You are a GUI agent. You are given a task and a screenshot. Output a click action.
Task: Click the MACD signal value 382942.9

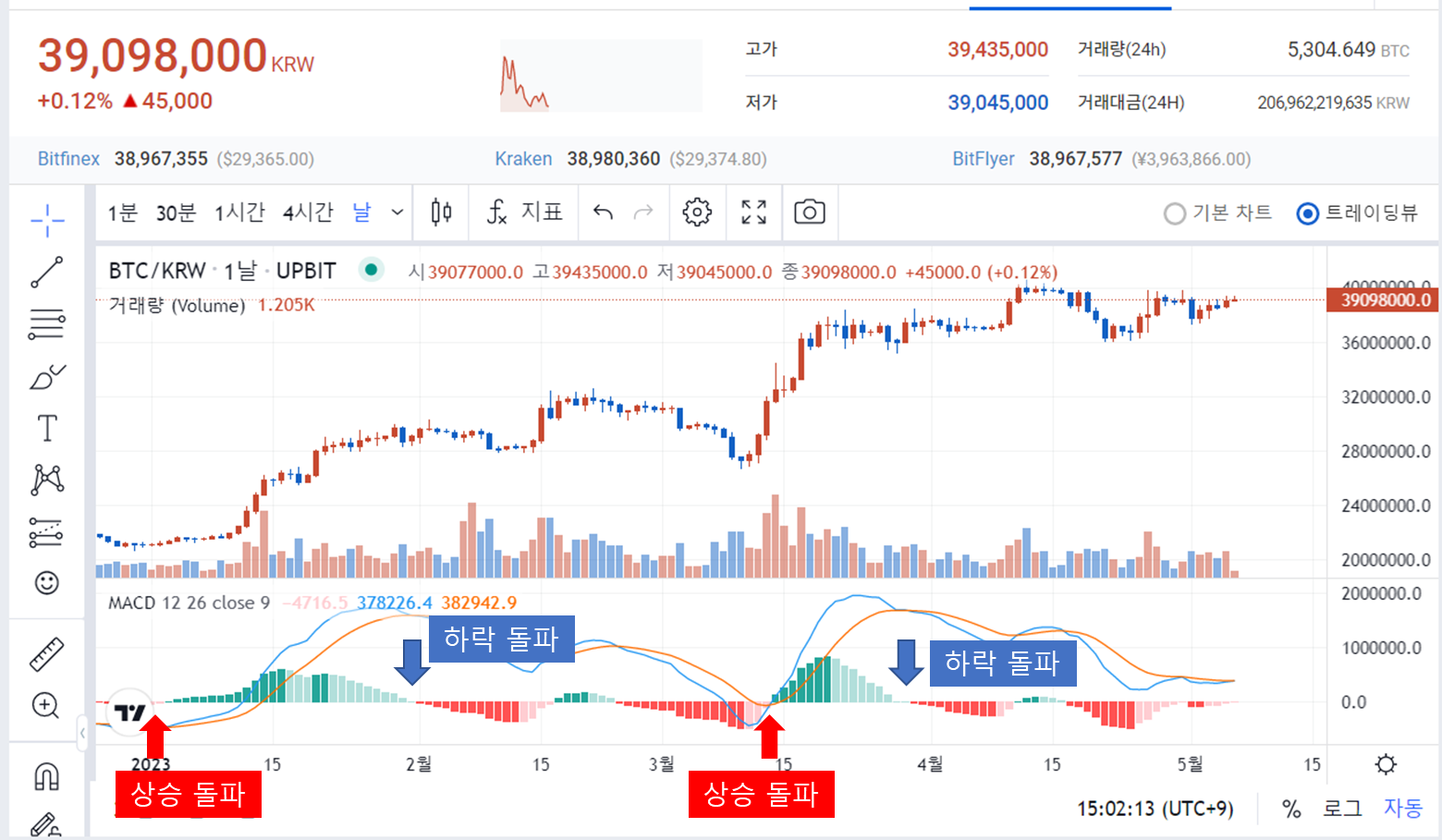(479, 603)
